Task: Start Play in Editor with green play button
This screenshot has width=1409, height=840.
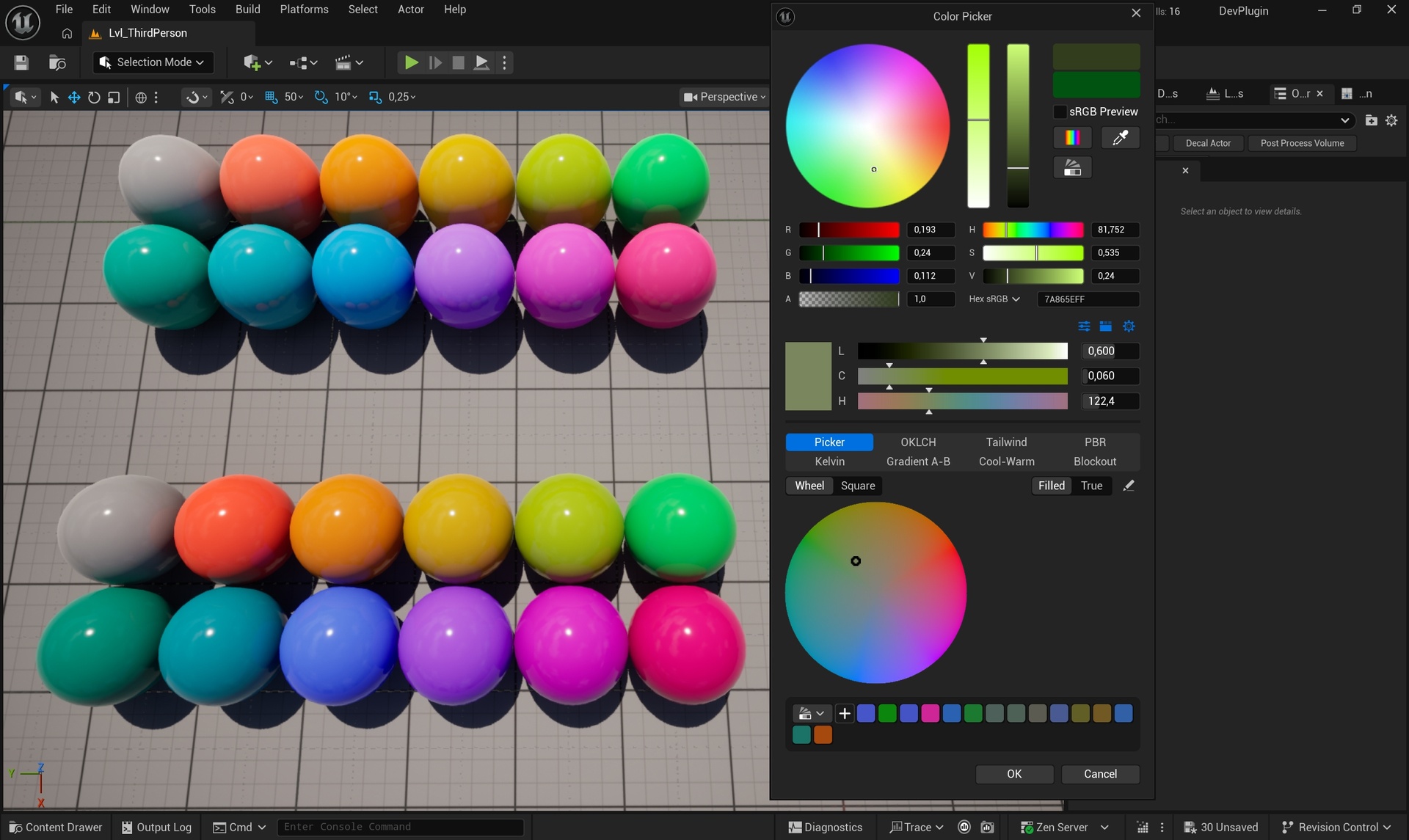Action: point(411,63)
